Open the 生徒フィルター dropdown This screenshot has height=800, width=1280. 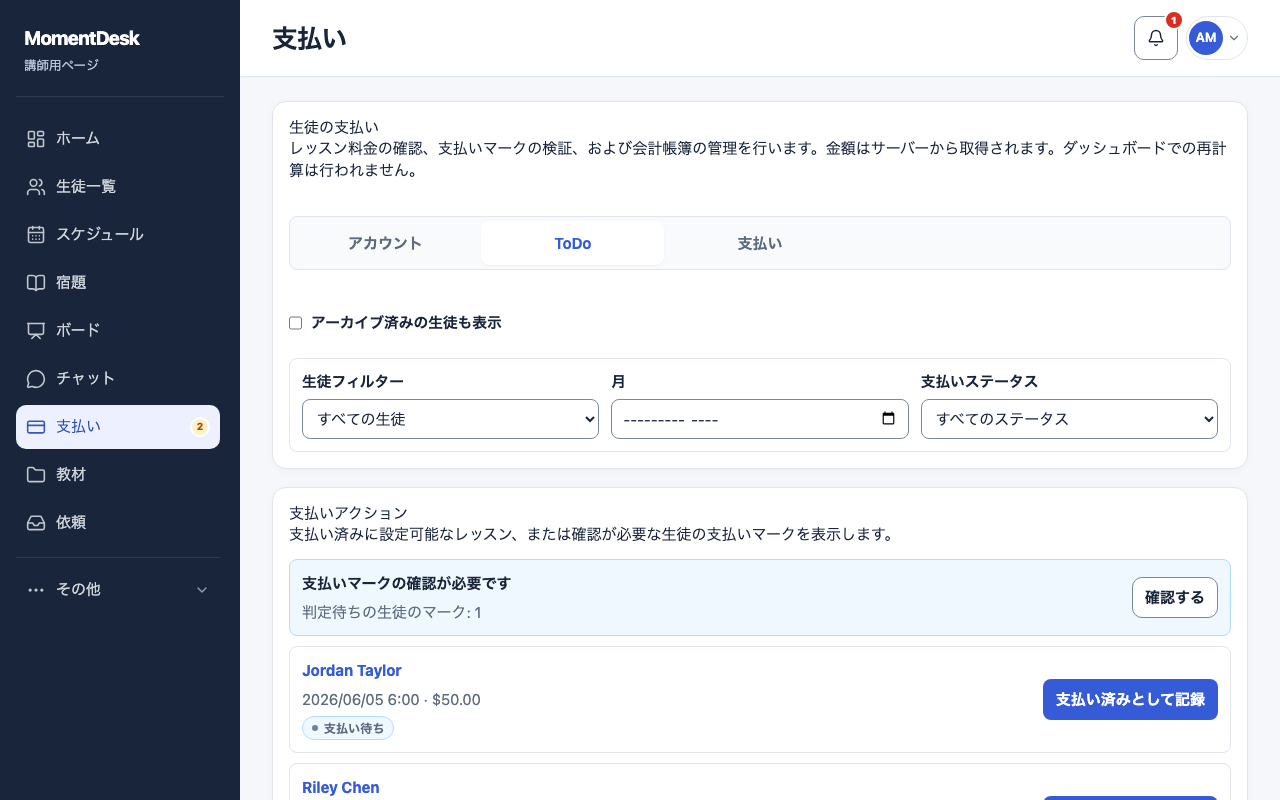(x=450, y=419)
